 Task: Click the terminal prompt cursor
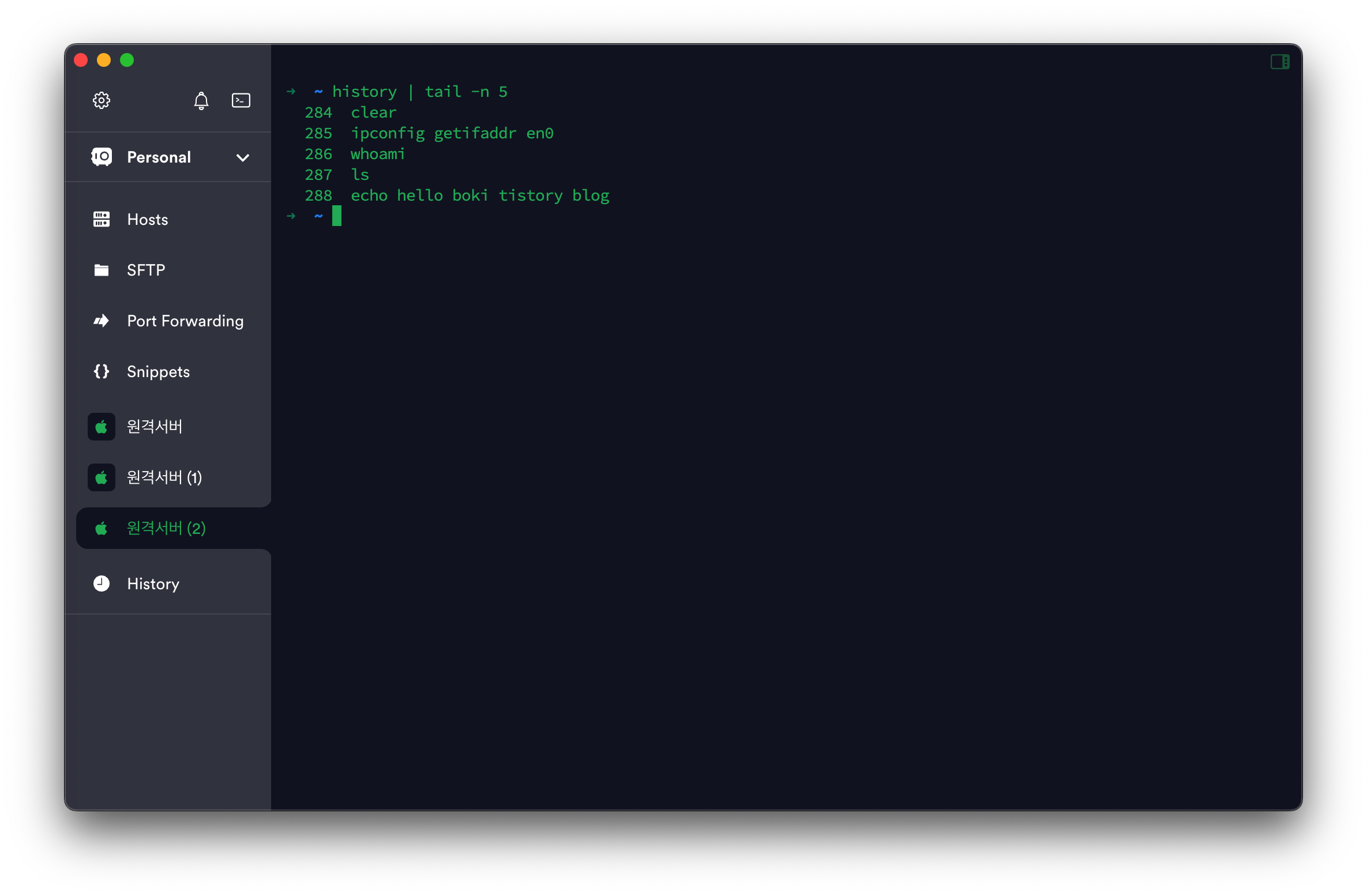[337, 216]
